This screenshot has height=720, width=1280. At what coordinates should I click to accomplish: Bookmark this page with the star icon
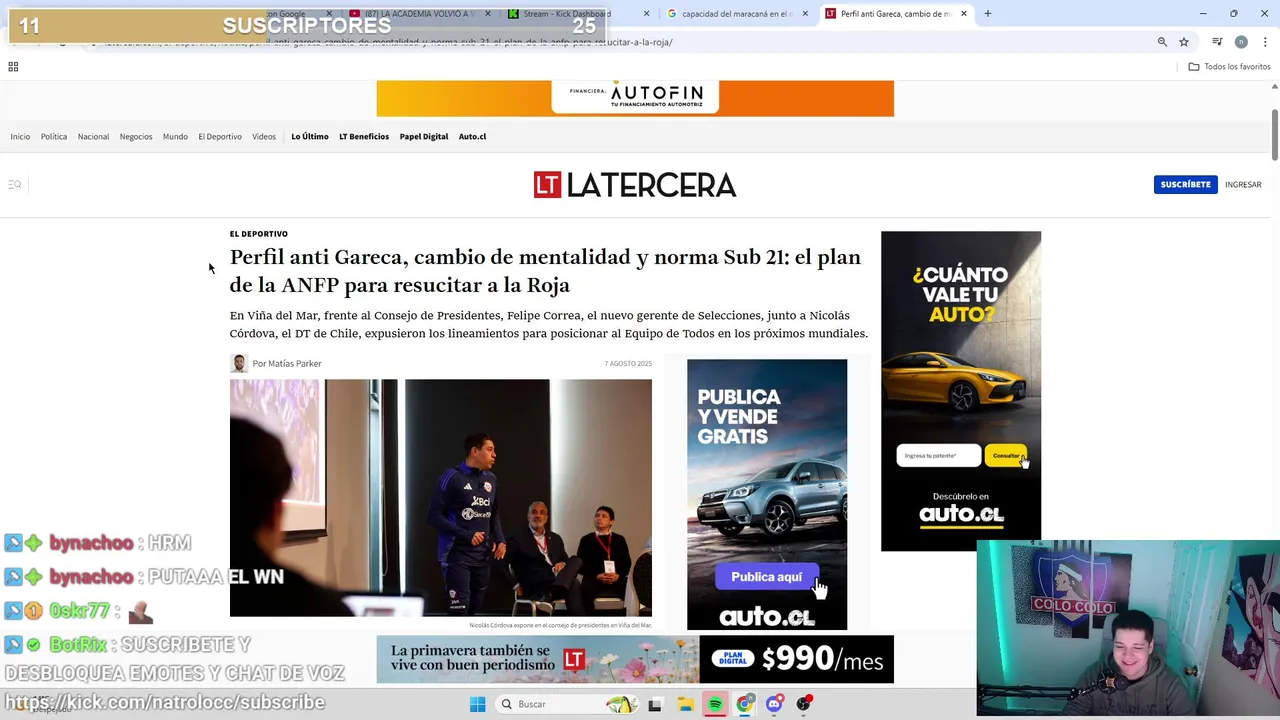point(1184,42)
